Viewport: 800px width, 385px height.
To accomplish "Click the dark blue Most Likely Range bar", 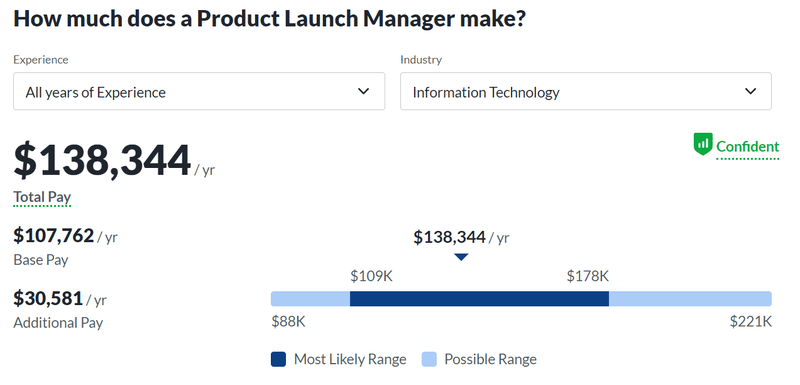I will pos(479,299).
